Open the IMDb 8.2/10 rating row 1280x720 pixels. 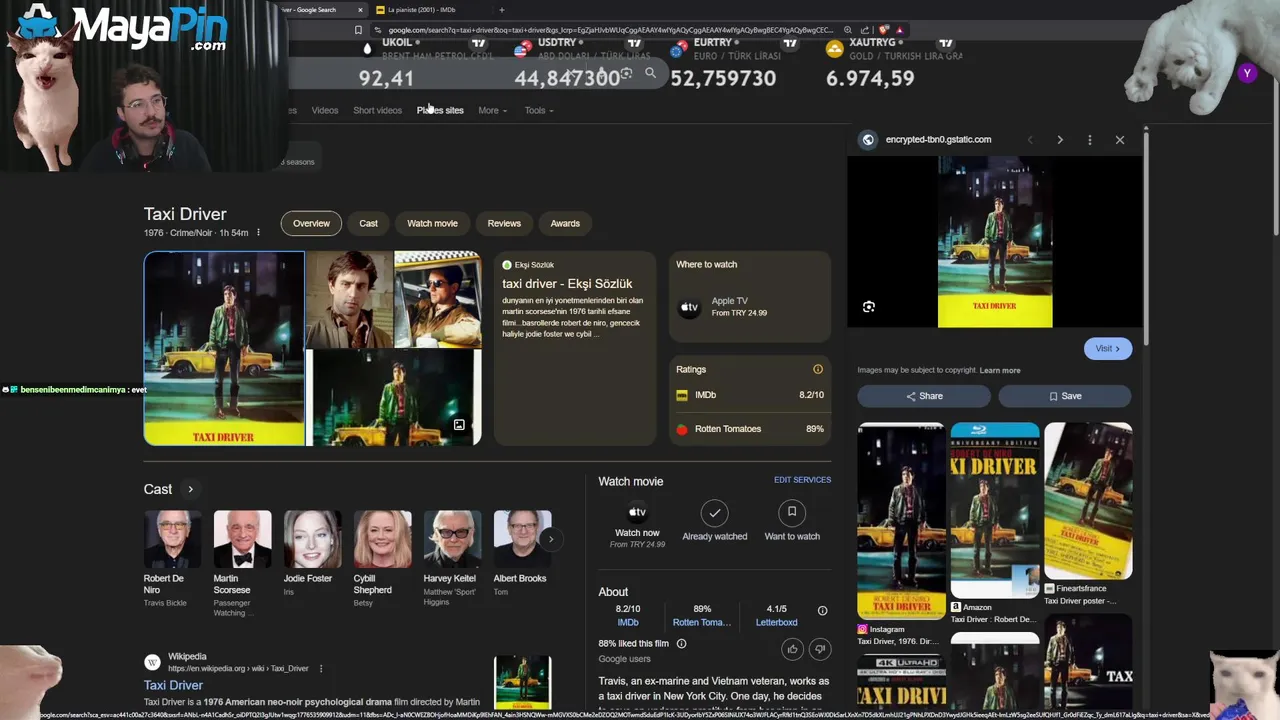[x=750, y=395]
